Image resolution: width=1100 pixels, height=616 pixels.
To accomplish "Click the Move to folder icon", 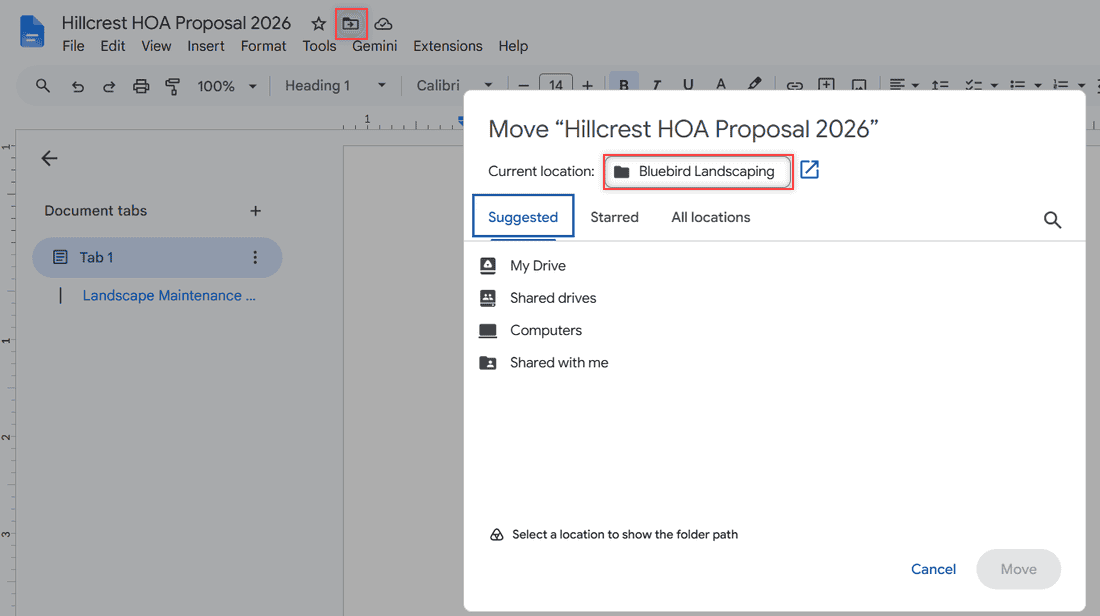I will click(x=351, y=24).
